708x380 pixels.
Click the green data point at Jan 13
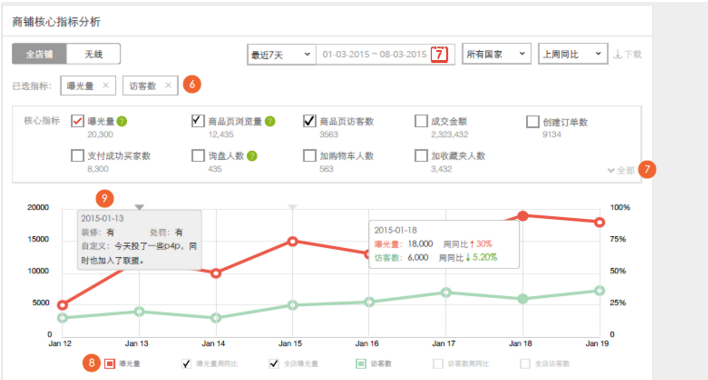tap(140, 311)
